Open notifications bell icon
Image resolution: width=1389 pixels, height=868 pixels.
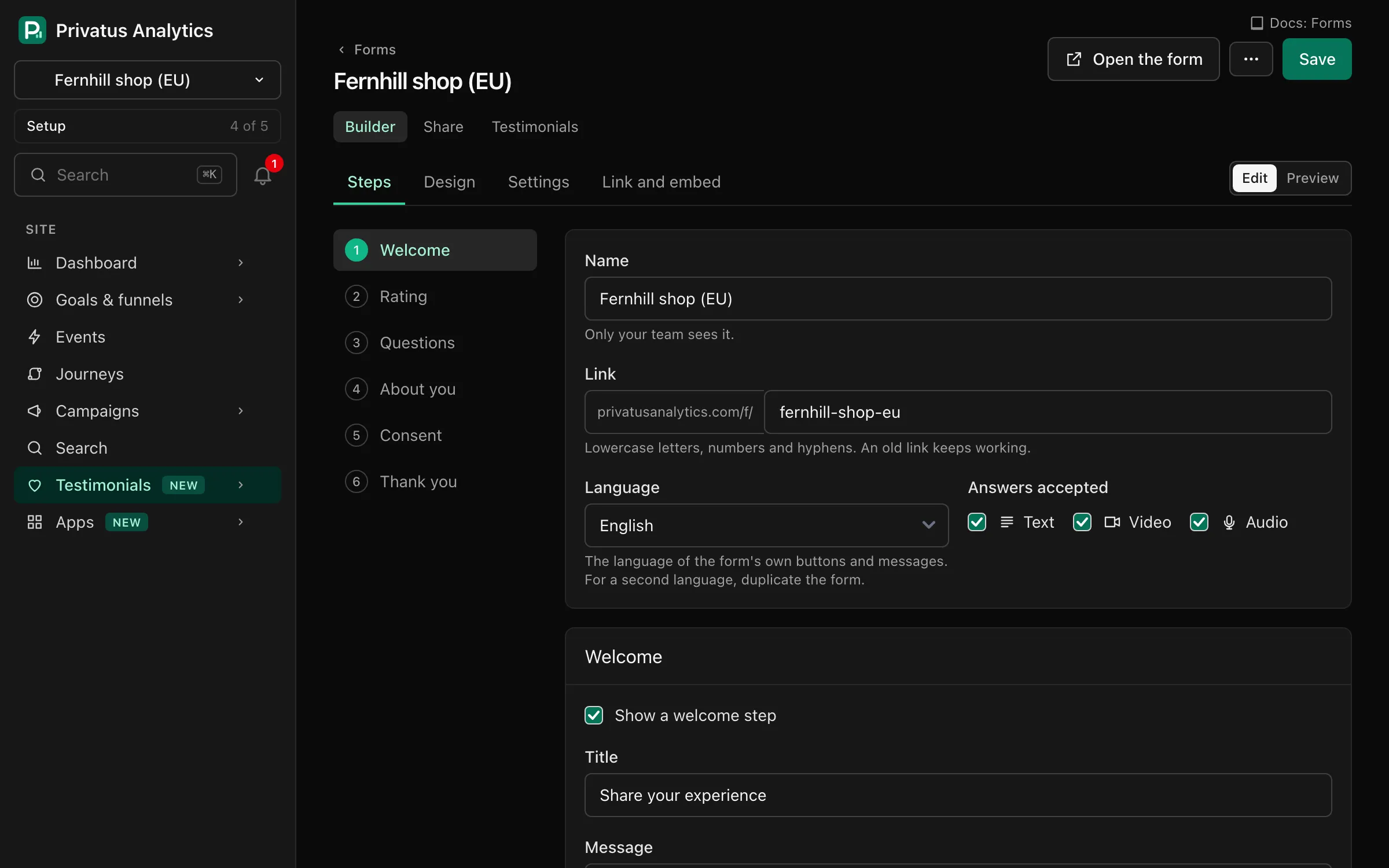[263, 175]
